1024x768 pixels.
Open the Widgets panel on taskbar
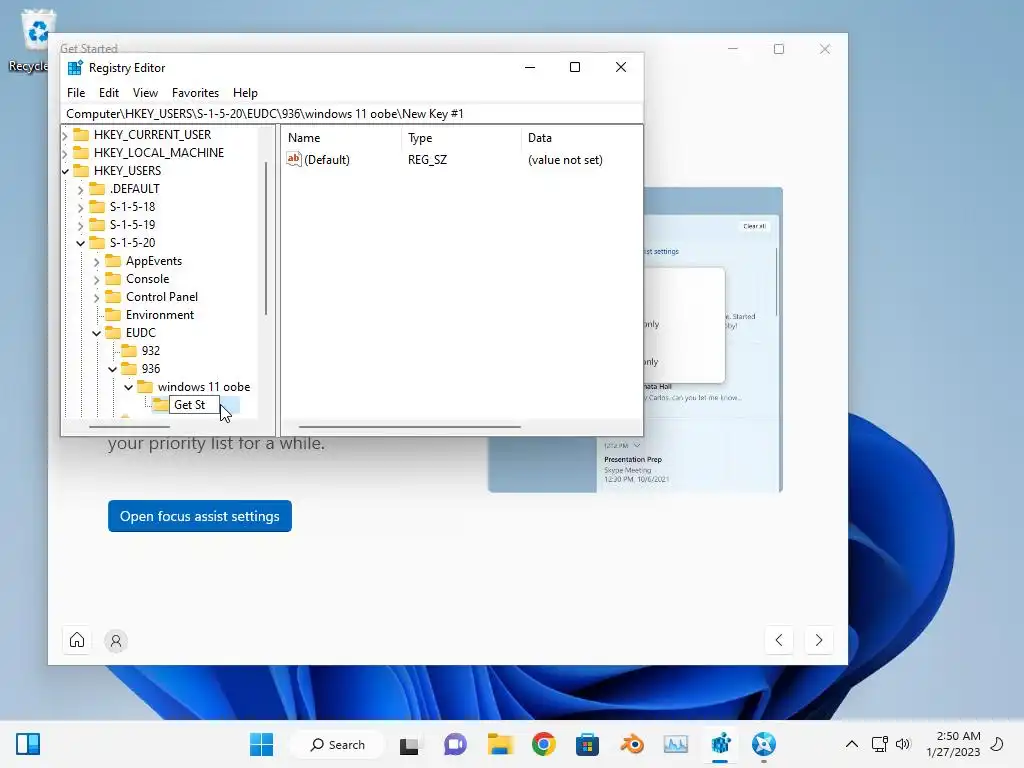click(x=28, y=744)
